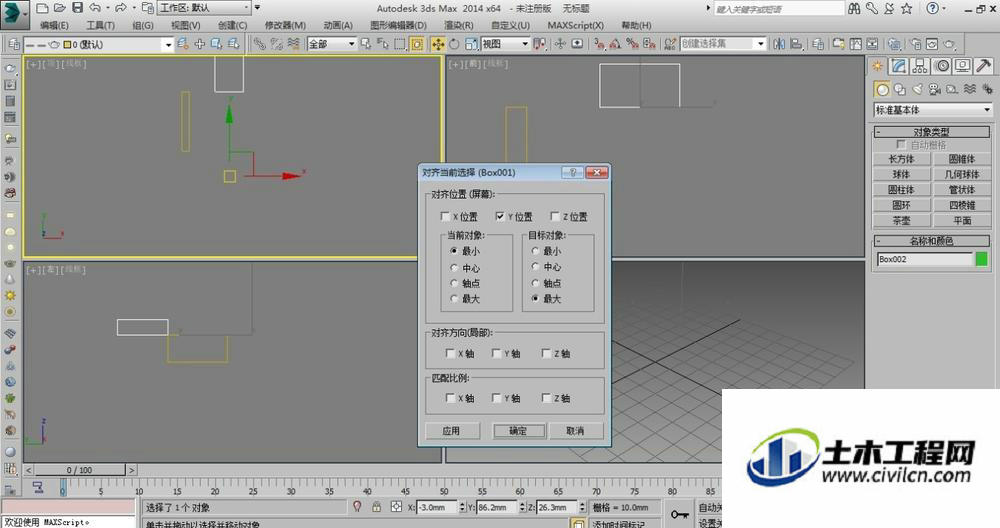The width and height of the screenshot is (1000, 528).
Task: Switch create category to Shapes icon
Action: pyautogui.click(x=900, y=89)
